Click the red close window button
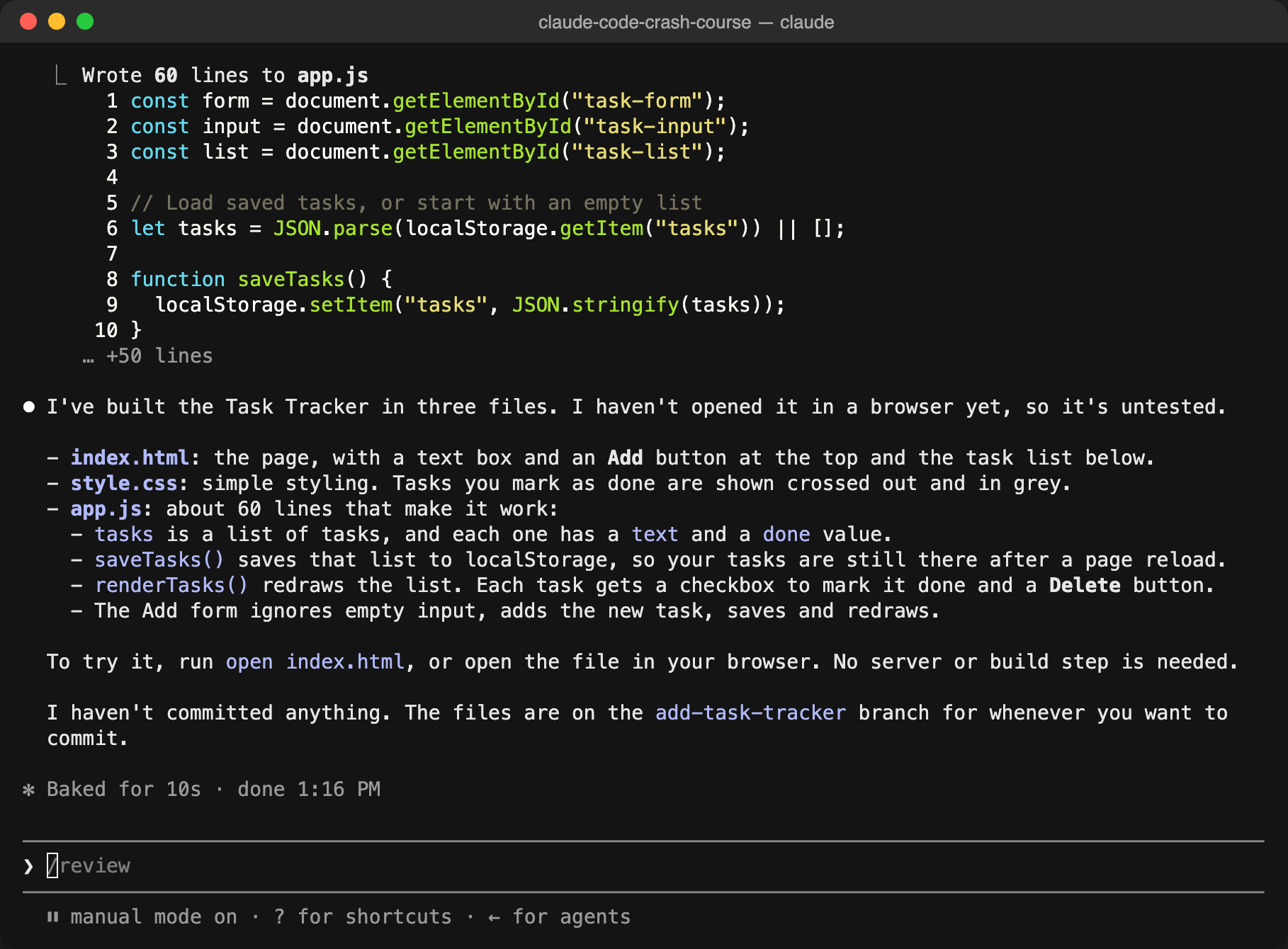The image size is (1288, 949). tap(28, 21)
